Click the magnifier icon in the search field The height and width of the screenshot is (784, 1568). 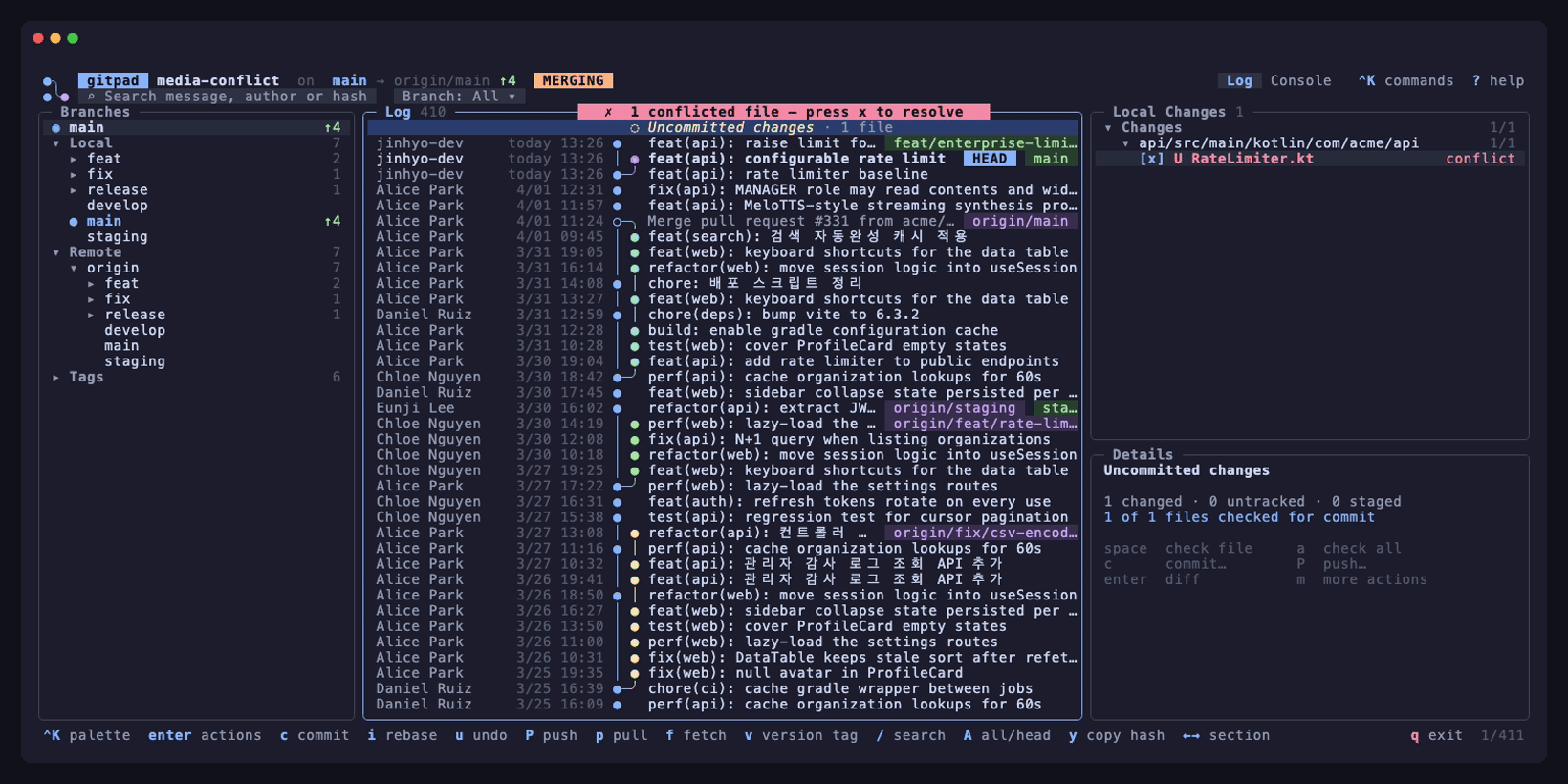(91, 97)
